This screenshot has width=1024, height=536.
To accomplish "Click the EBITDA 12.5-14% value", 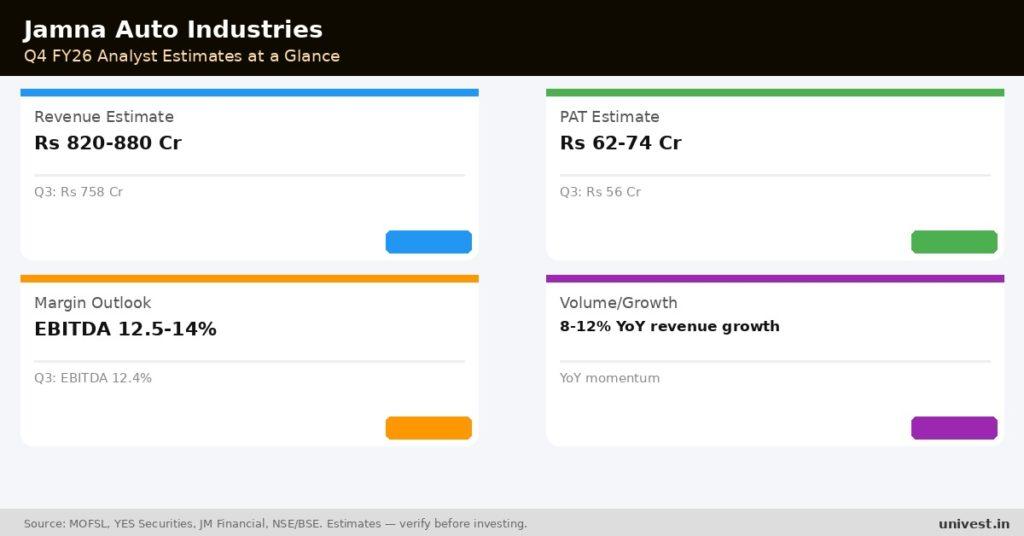I will click(125, 328).
